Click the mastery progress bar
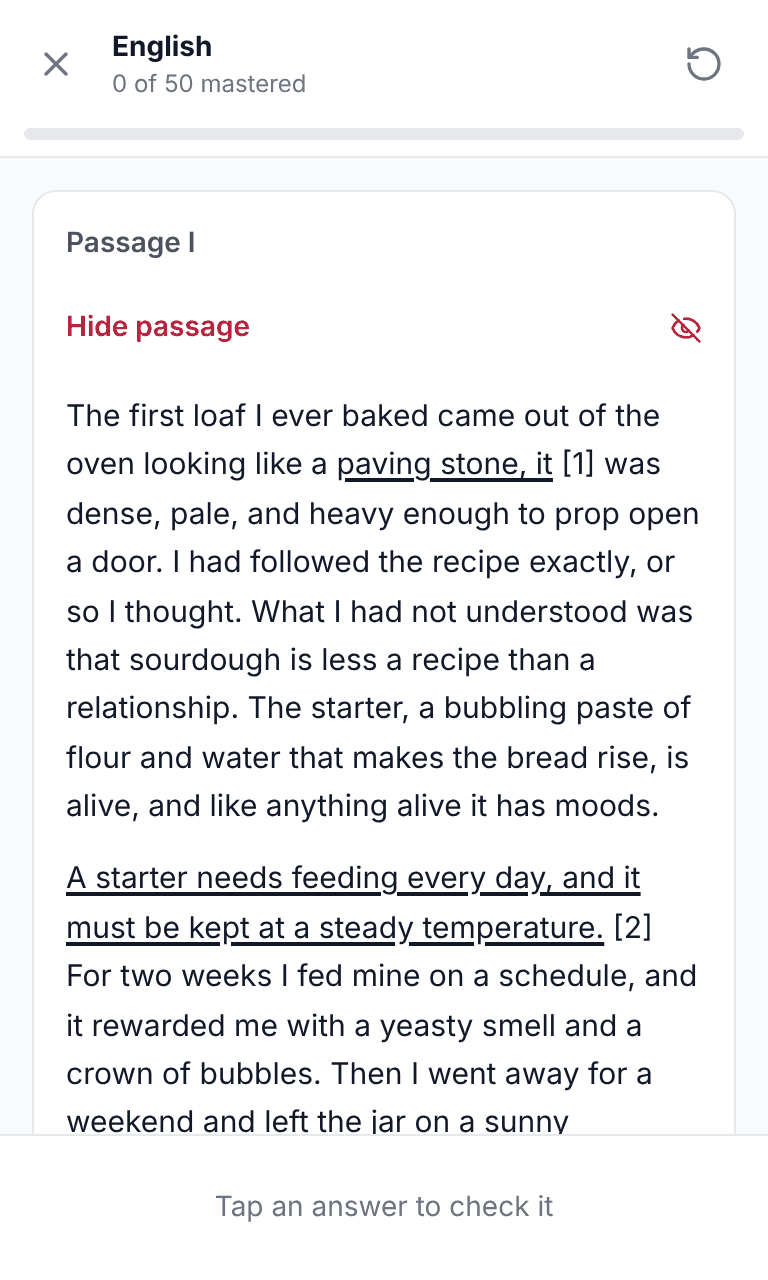This screenshot has height=1280, width=768. (384, 133)
